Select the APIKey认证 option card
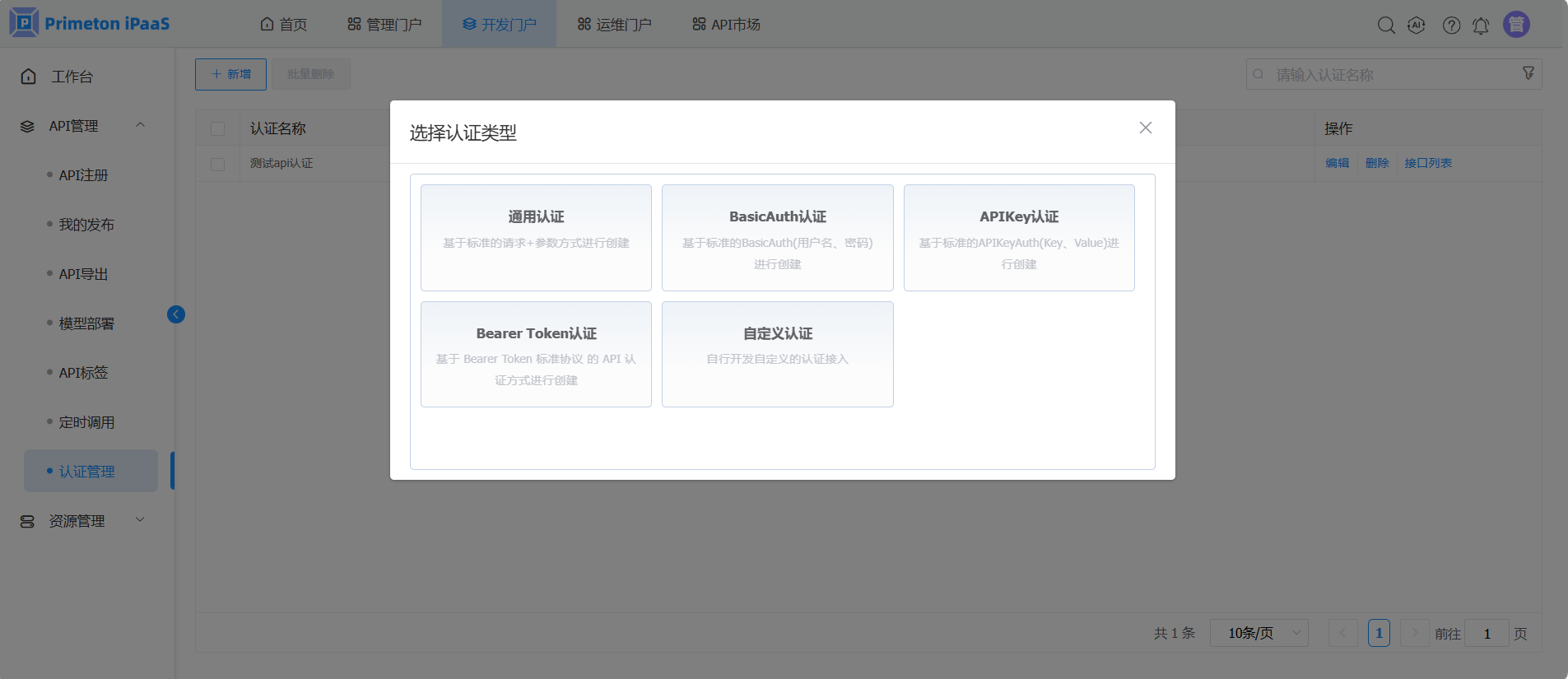Viewport: 1568px width, 679px height. [x=1018, y=238]
